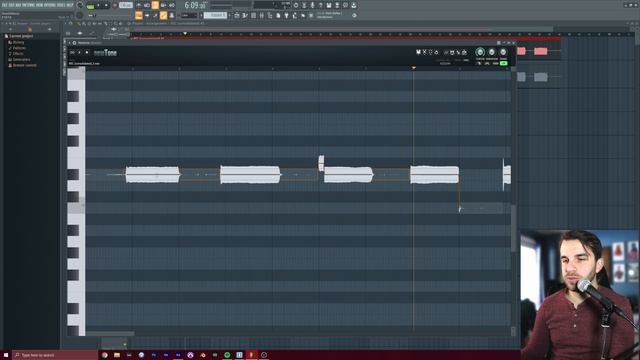Click the NewTone play button
640x360 pixels.
[79, 52]
